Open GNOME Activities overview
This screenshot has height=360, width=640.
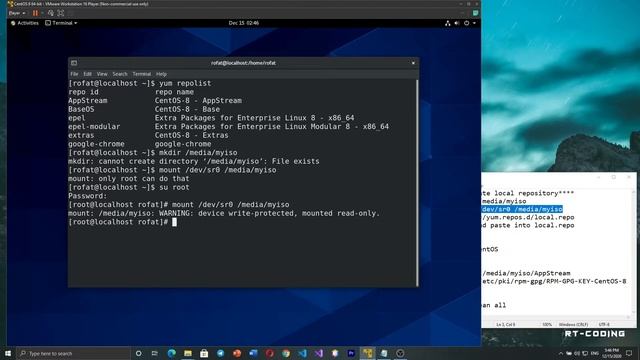[x=25, y=23]
